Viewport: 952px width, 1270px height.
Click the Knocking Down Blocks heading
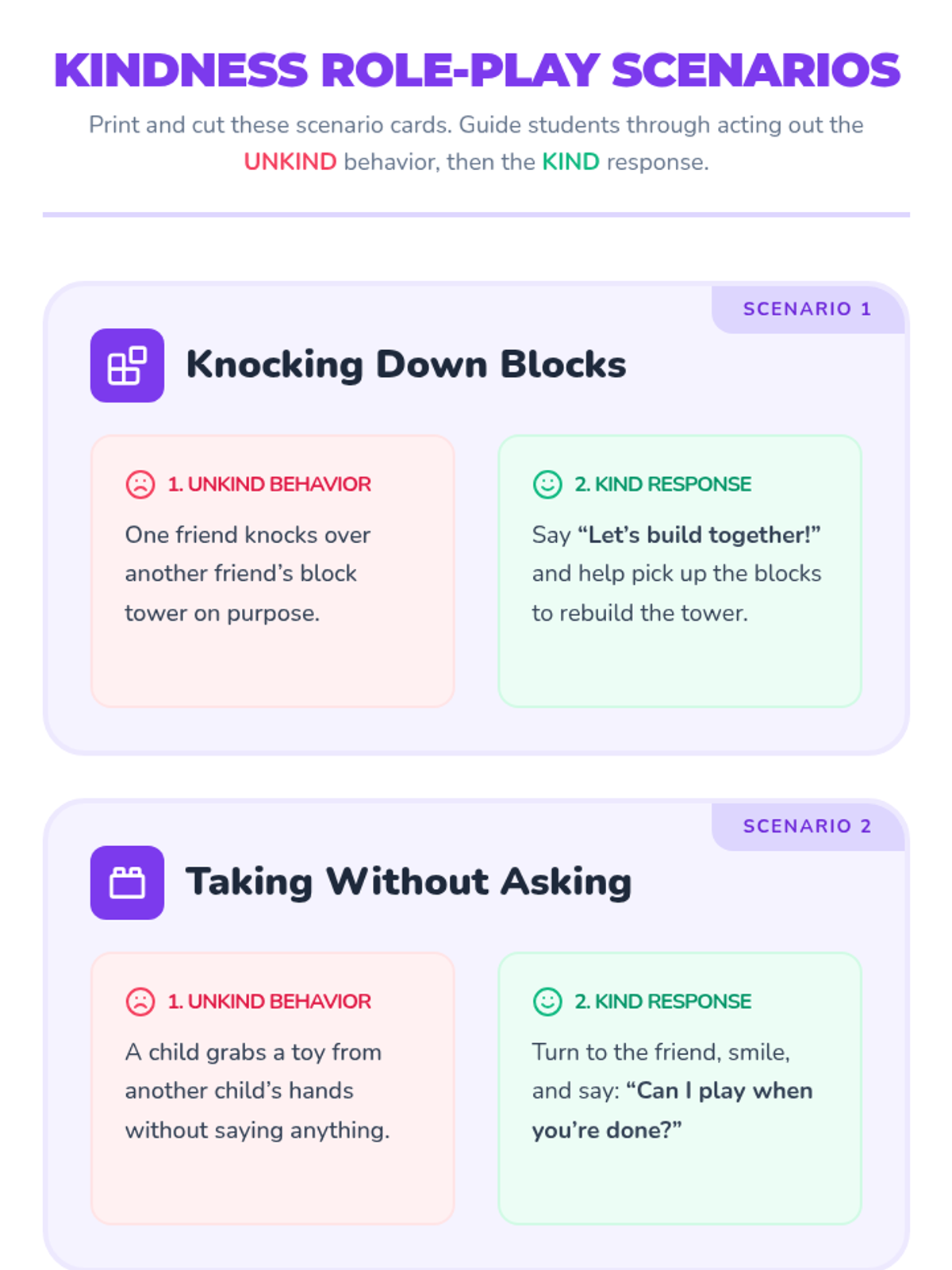tap(405, 365)
